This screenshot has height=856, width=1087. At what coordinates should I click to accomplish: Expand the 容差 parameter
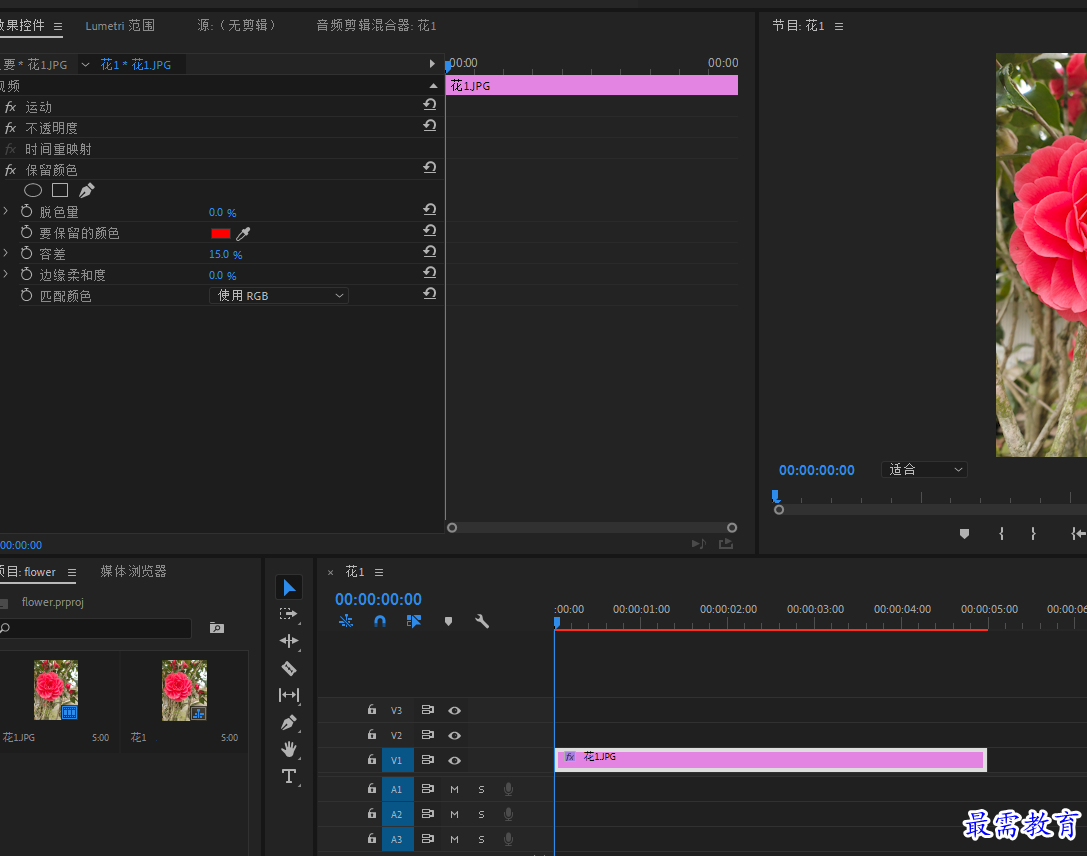pos(6,253)
